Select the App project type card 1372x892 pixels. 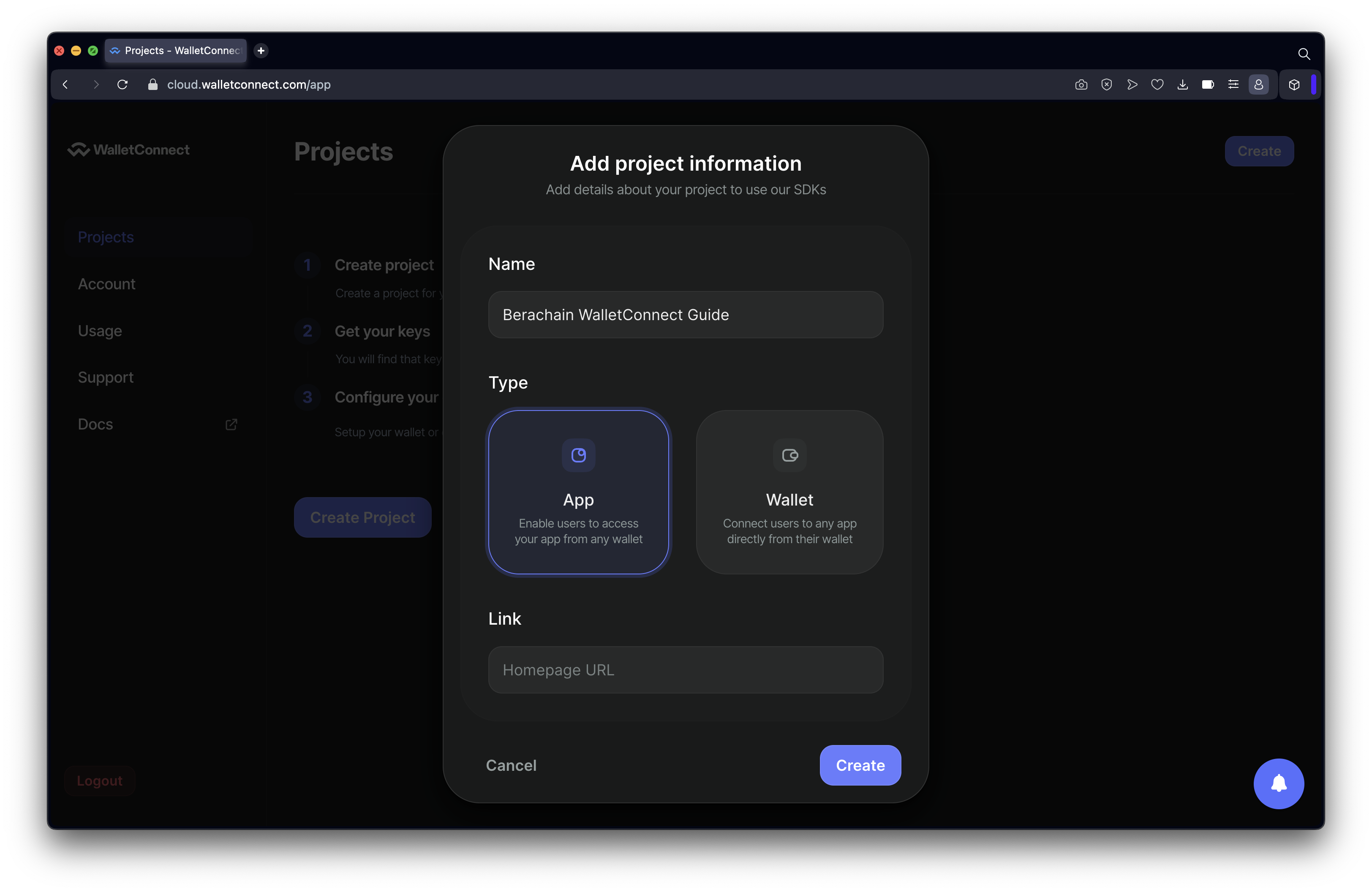pyautogui.click(x=579, y=492)
